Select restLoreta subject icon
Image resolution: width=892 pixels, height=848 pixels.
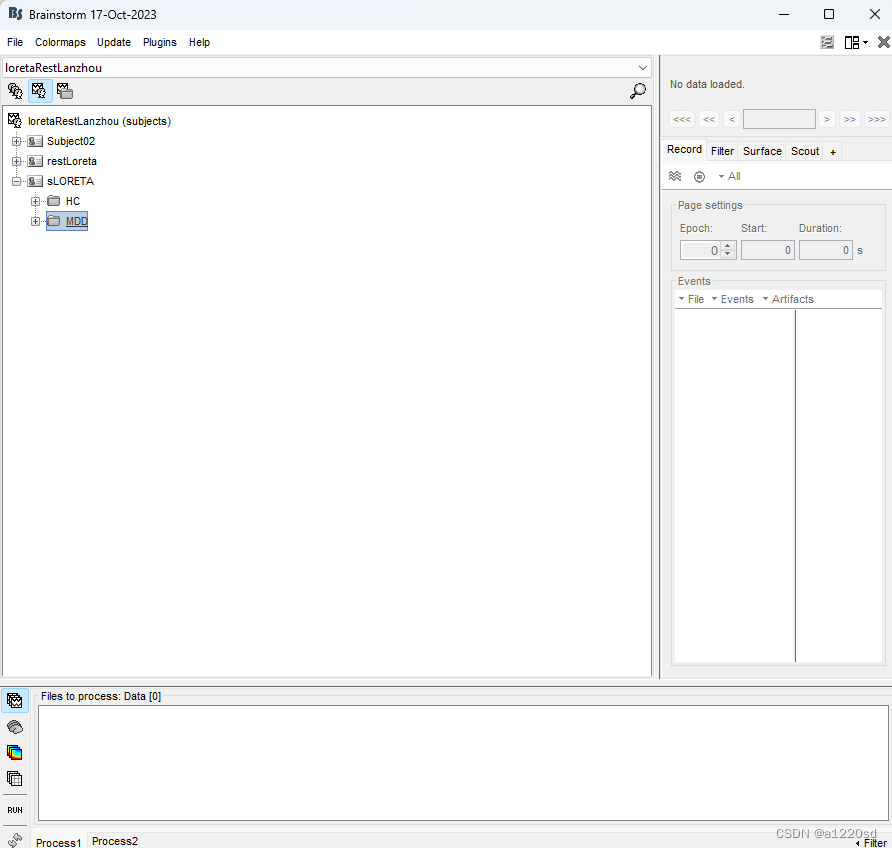[x=35, y=161]
